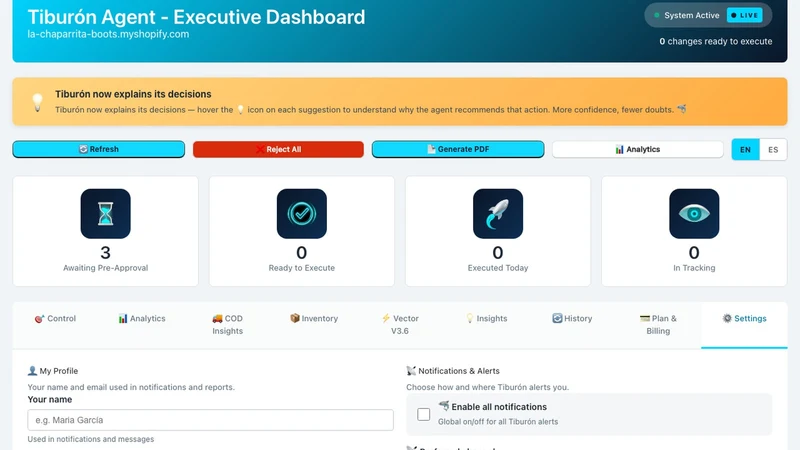The width and height of the screenshot is (800, 450).
Task: Switch language to EN
Action: 745,149
